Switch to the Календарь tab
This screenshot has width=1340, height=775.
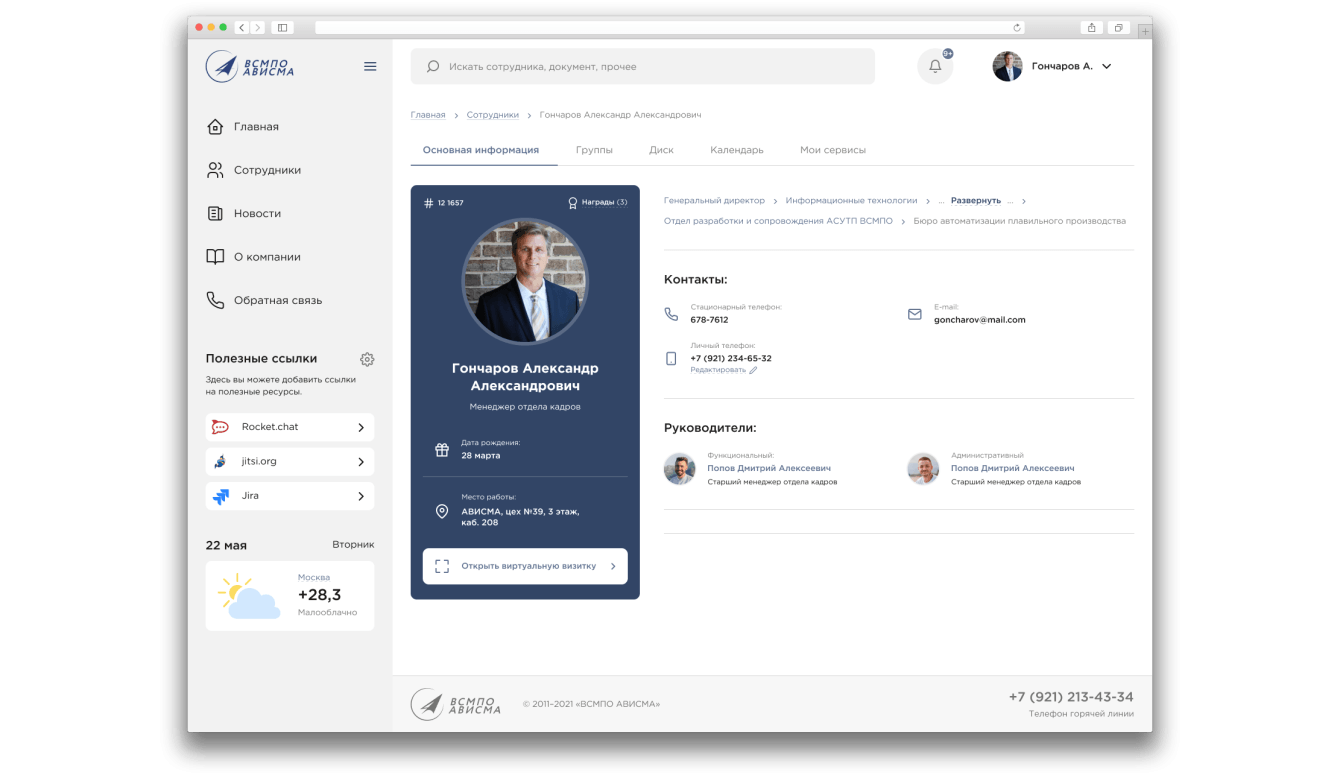click(x=737, y=150)
